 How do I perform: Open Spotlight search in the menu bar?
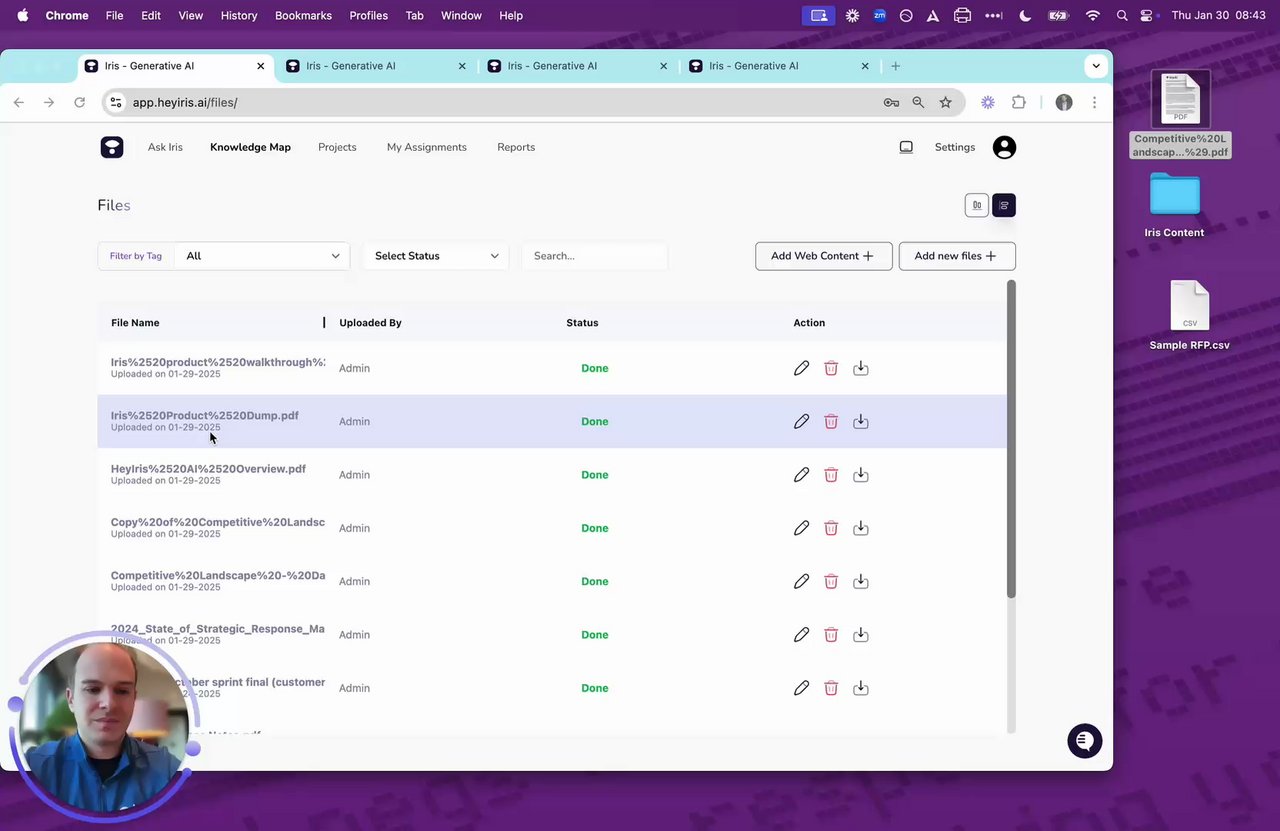click(1122, 15)
